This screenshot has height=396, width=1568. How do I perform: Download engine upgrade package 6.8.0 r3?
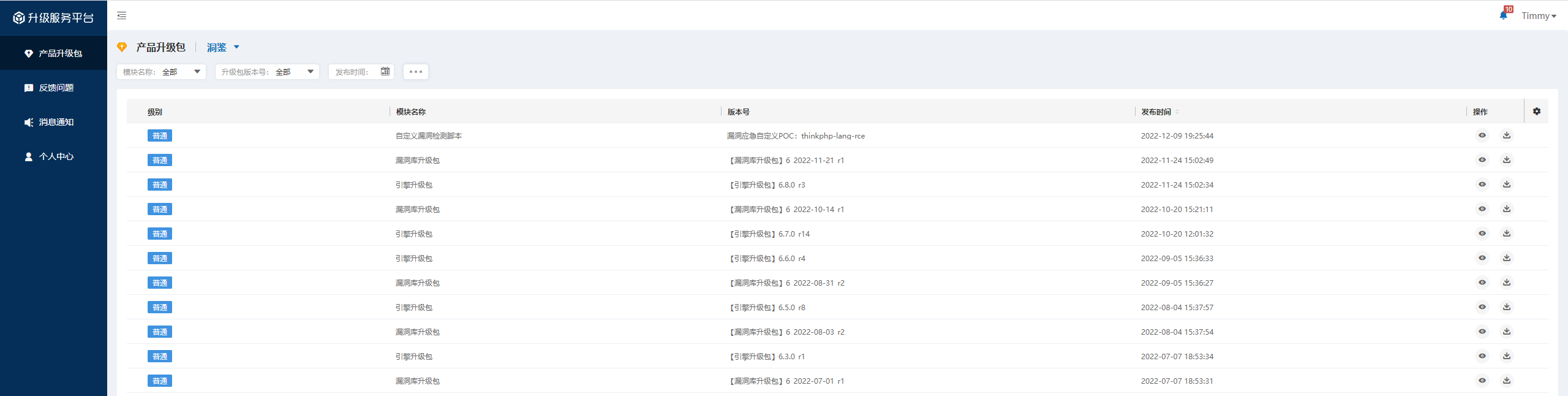tap(1506, 185)
